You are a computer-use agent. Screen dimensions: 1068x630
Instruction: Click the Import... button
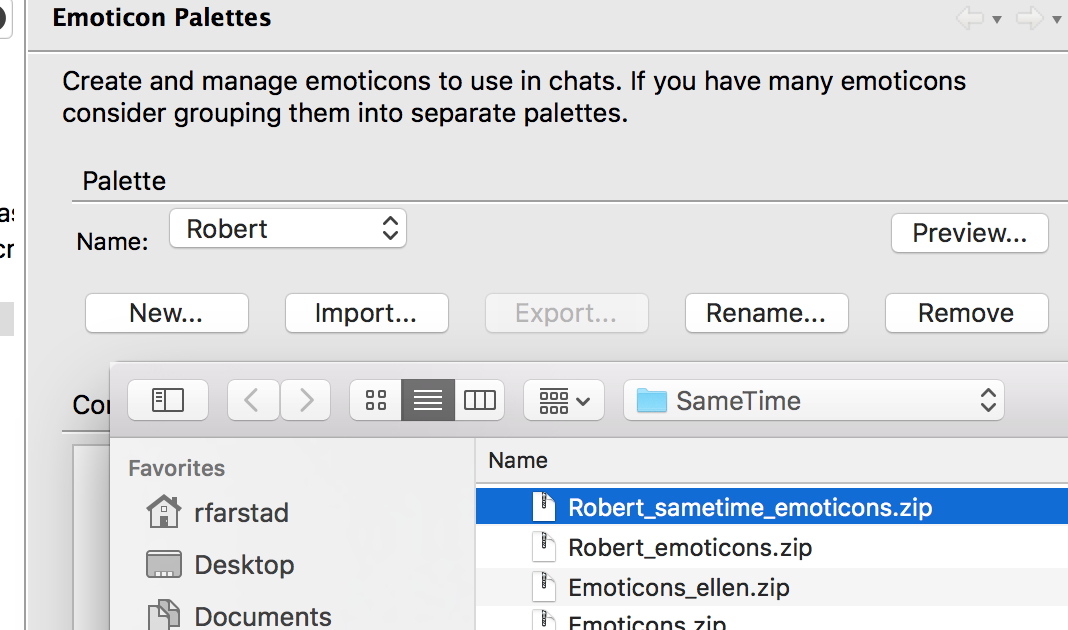click(366, 313)
